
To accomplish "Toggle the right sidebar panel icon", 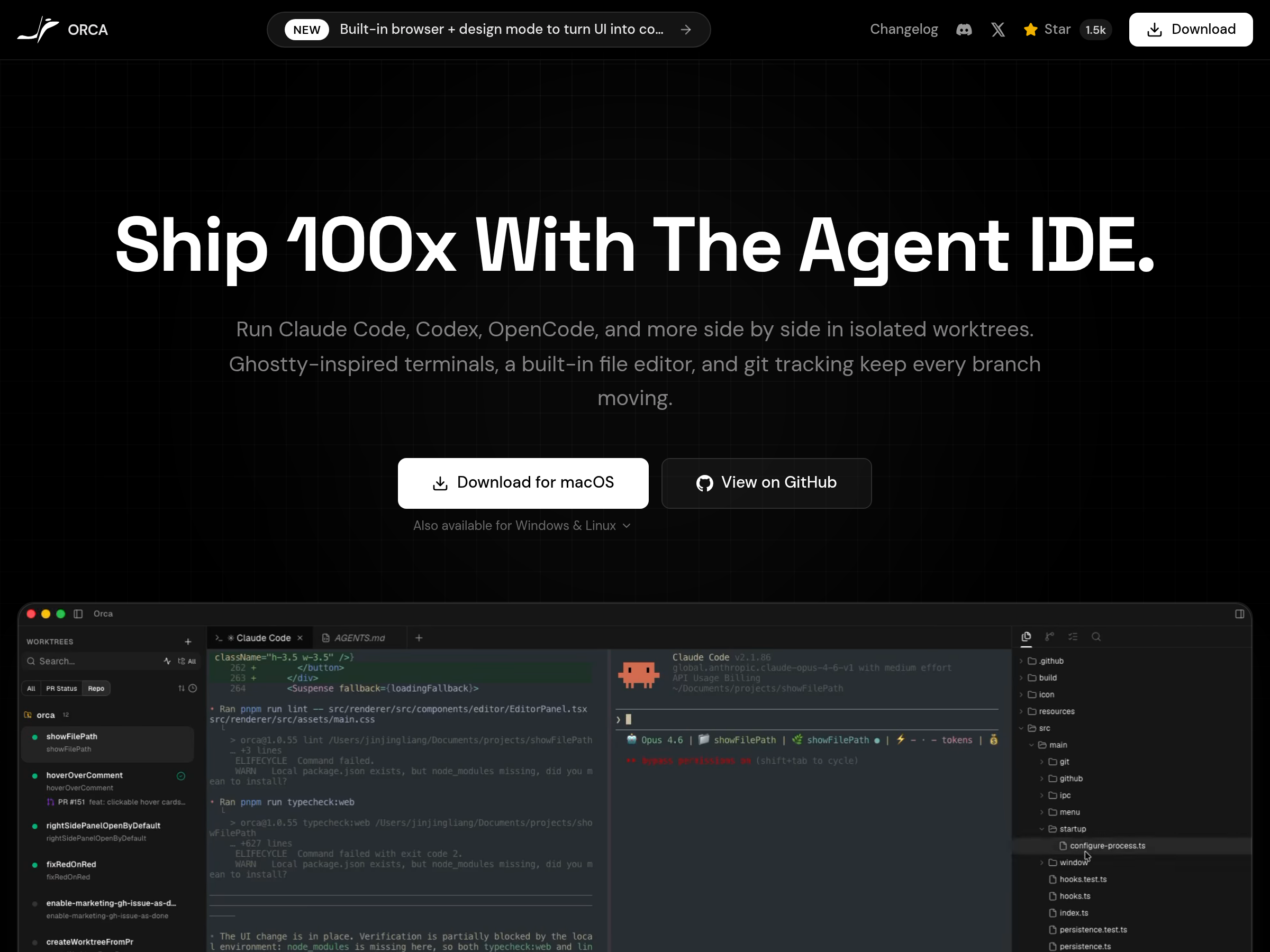I will (1239, 614).
